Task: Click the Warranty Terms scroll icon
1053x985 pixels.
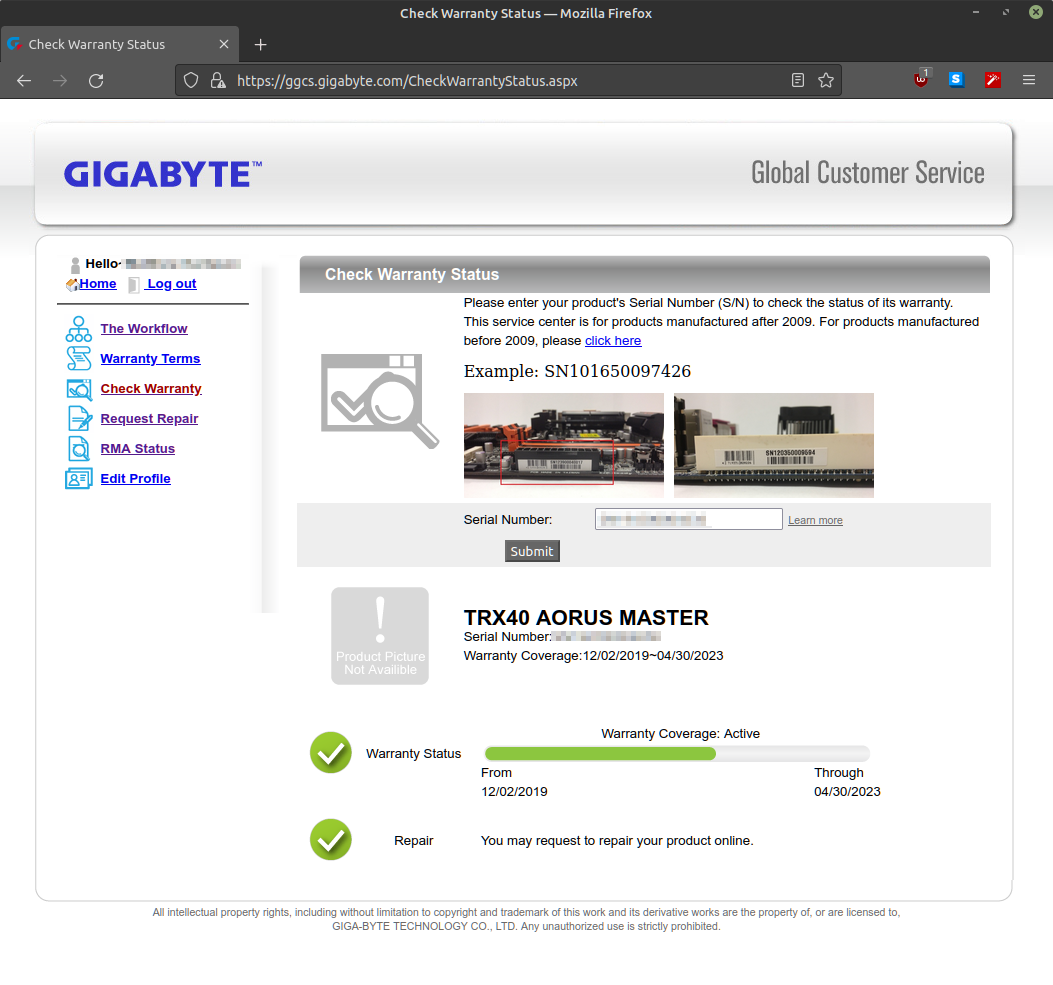Action: coord(79,359)
